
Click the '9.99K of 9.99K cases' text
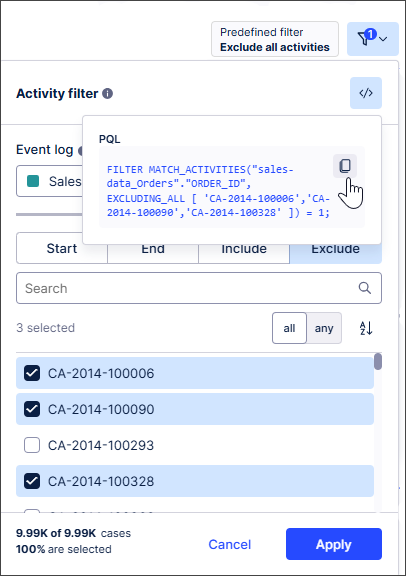click(73, 533)
